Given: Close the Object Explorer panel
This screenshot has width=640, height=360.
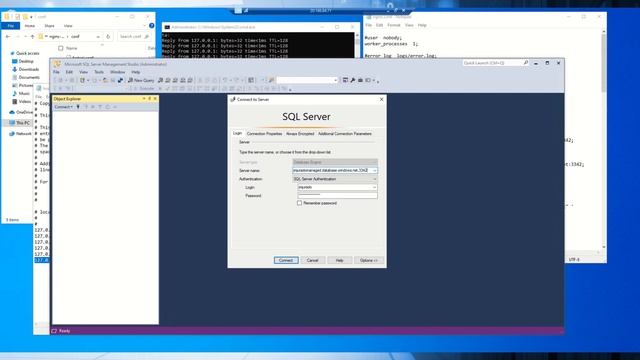Looking at the screenshot, I should [155, 99].
